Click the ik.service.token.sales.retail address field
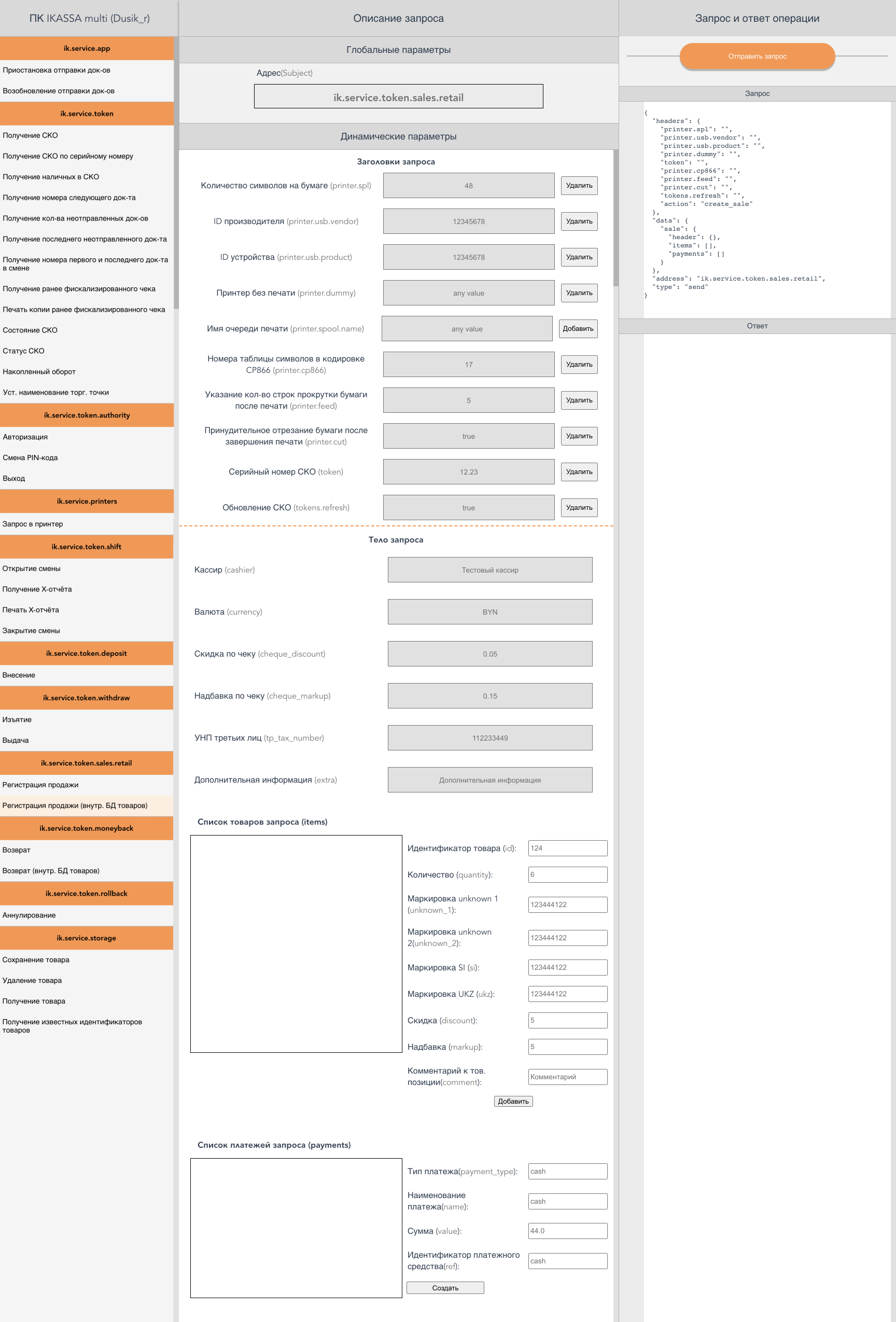The image size is (896, 1322). click(x=398, y=96)
